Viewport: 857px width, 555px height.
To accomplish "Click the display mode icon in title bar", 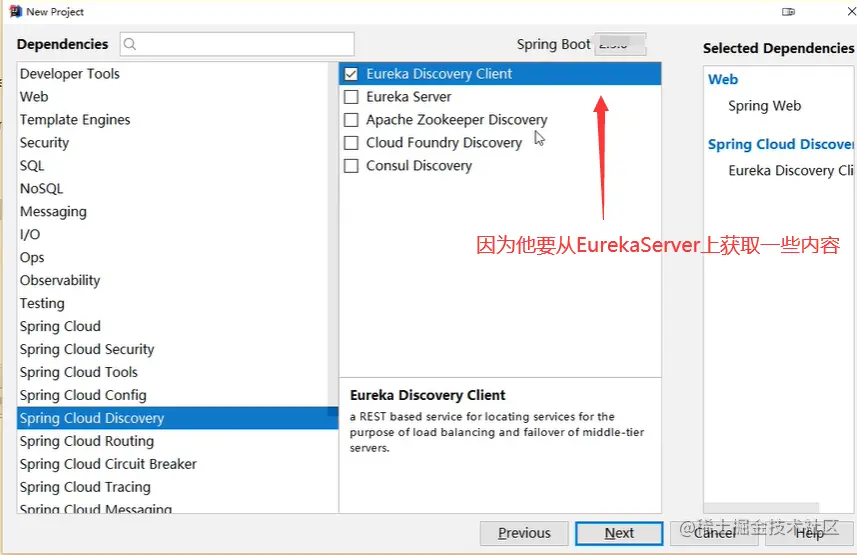I will point(788,11).
